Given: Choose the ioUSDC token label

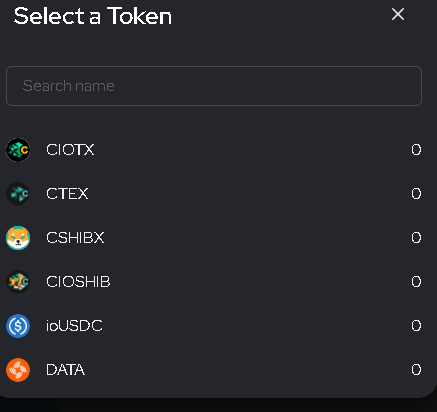Looking at the screenshot, I should click(74, 326).
